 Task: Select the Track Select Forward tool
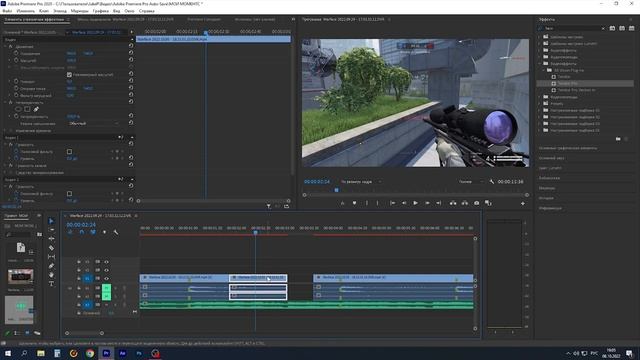point(51,230)
